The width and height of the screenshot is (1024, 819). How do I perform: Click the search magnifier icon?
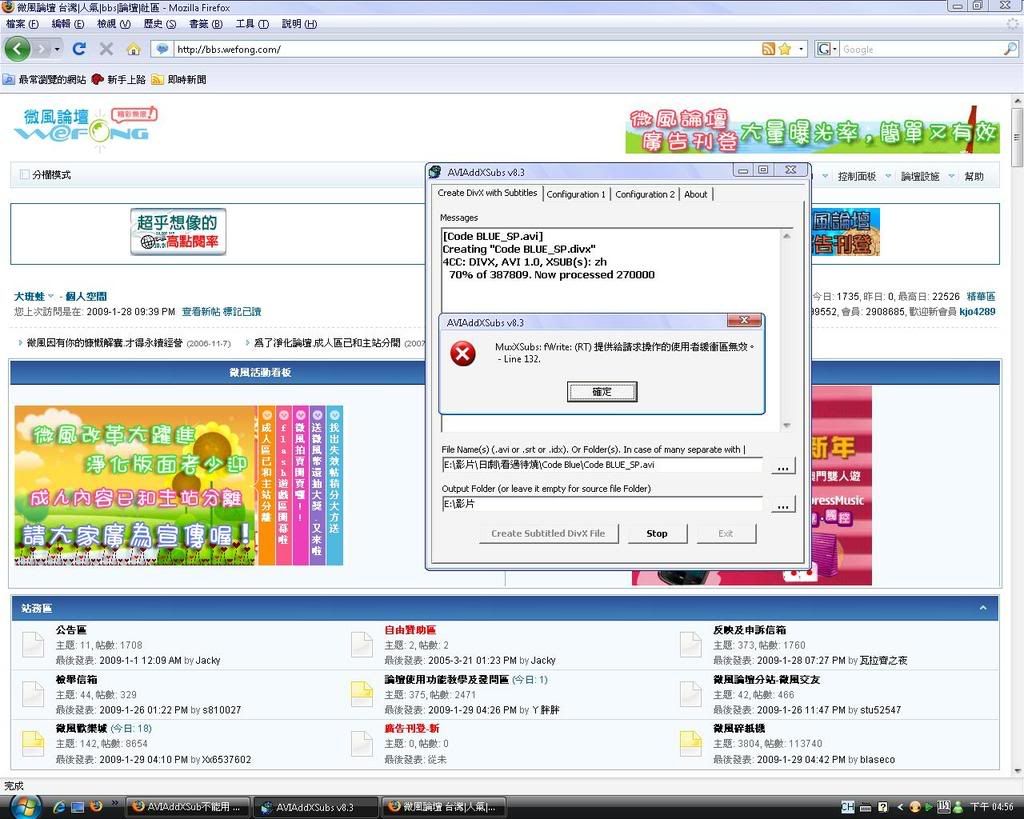click(1010, 49)
